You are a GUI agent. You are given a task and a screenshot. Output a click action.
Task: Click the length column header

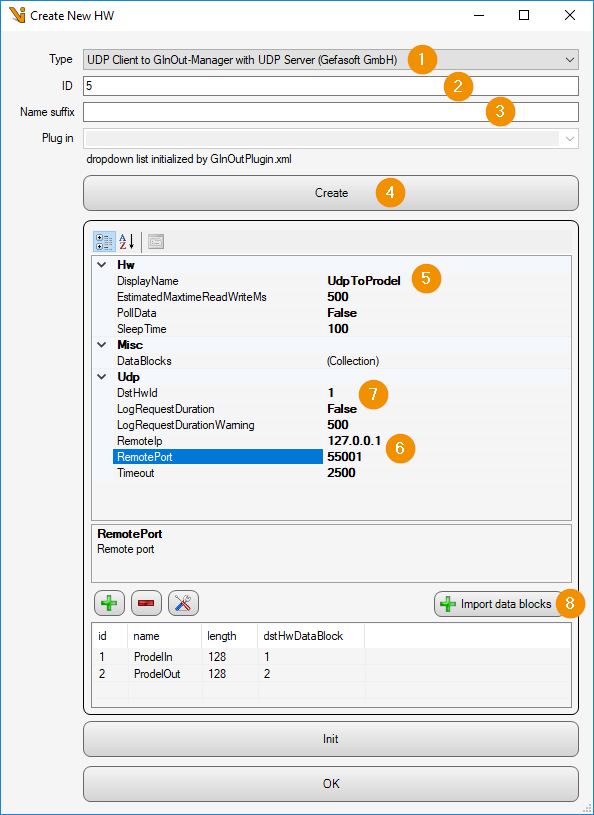pos(229,636)
